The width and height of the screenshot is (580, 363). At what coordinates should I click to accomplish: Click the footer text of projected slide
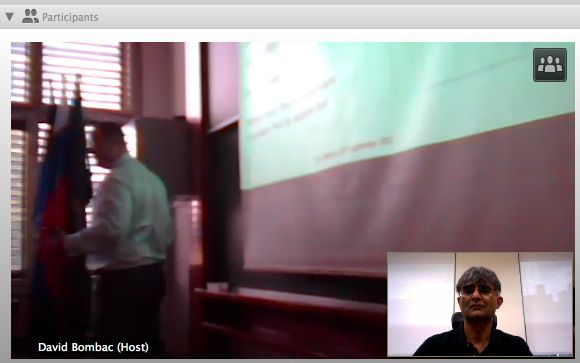tap(354, 150)
